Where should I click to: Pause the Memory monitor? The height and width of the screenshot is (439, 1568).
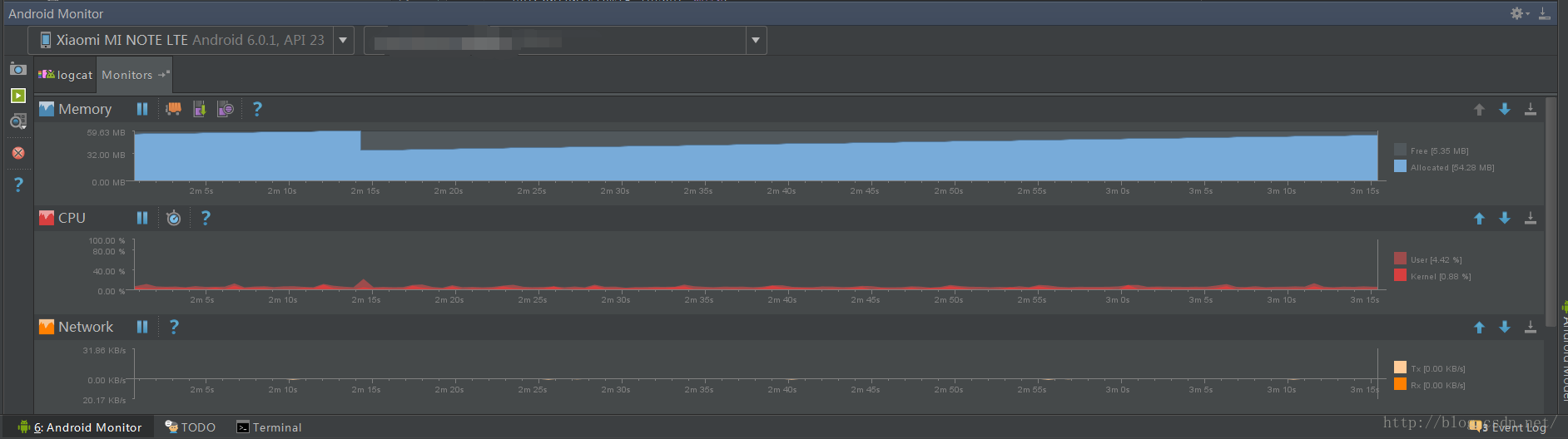[142, 109]
